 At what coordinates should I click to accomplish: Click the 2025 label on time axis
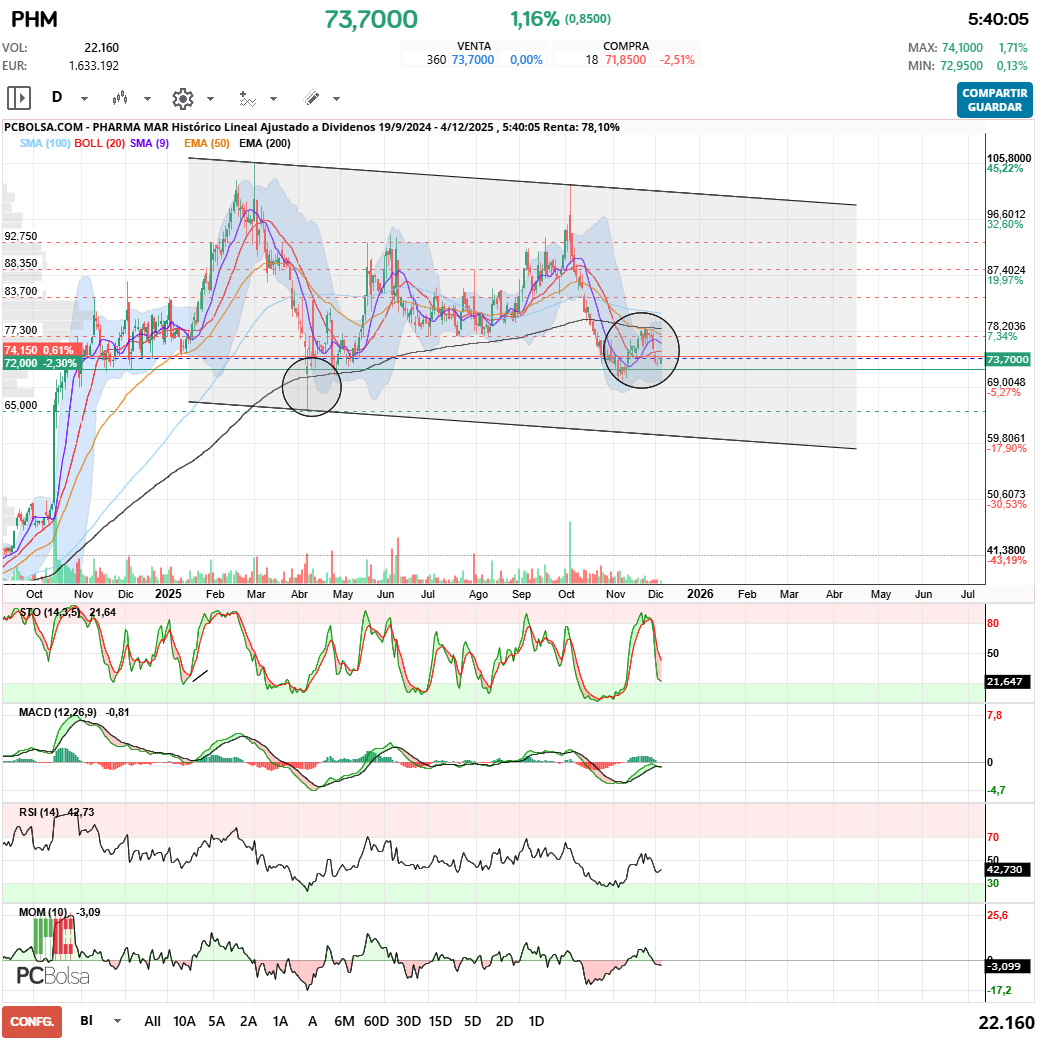point(168,594)
